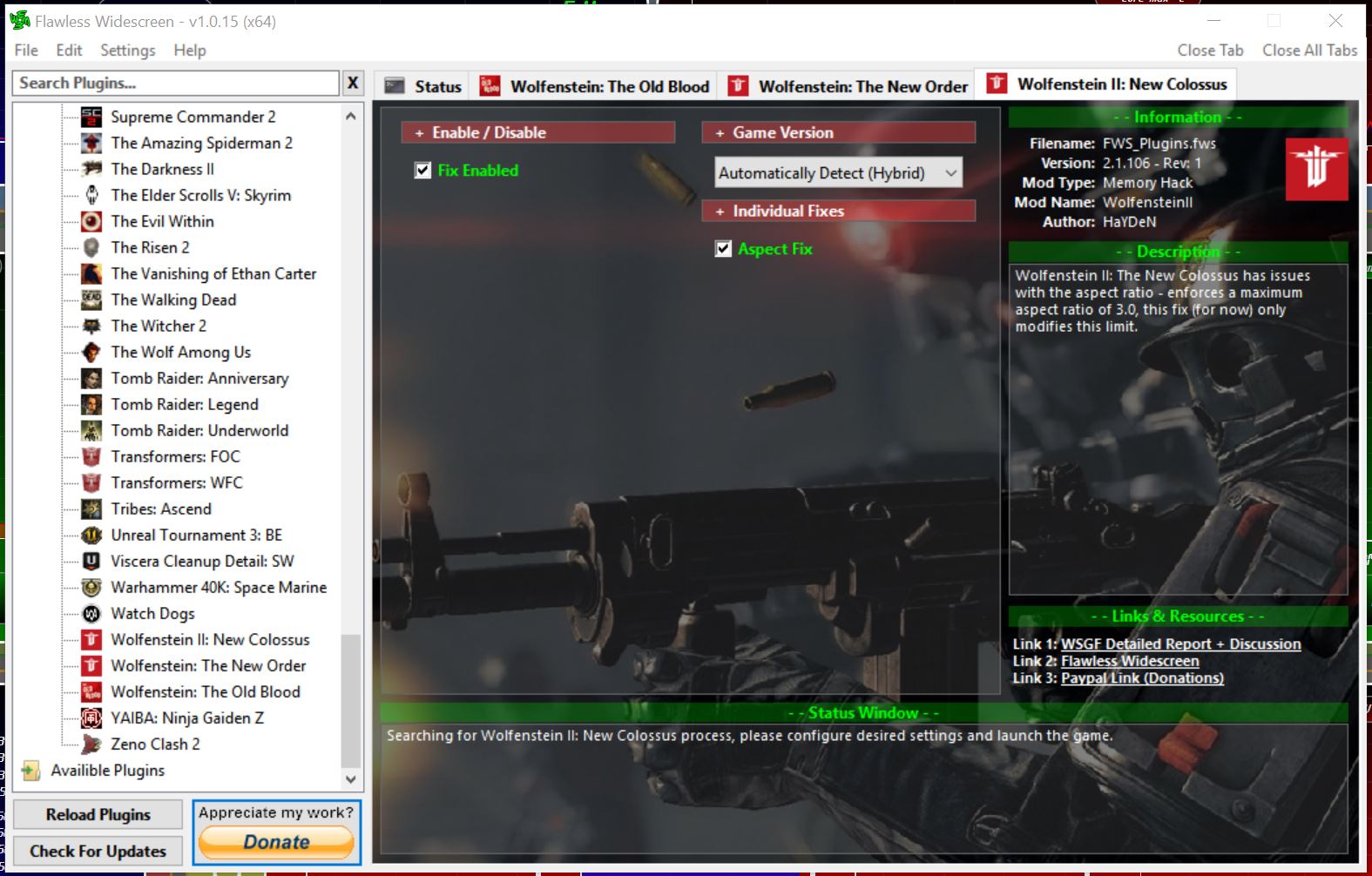The image size is (1372, 876).
Task: Open the Settings menu
Action: [x=127, y=51]
